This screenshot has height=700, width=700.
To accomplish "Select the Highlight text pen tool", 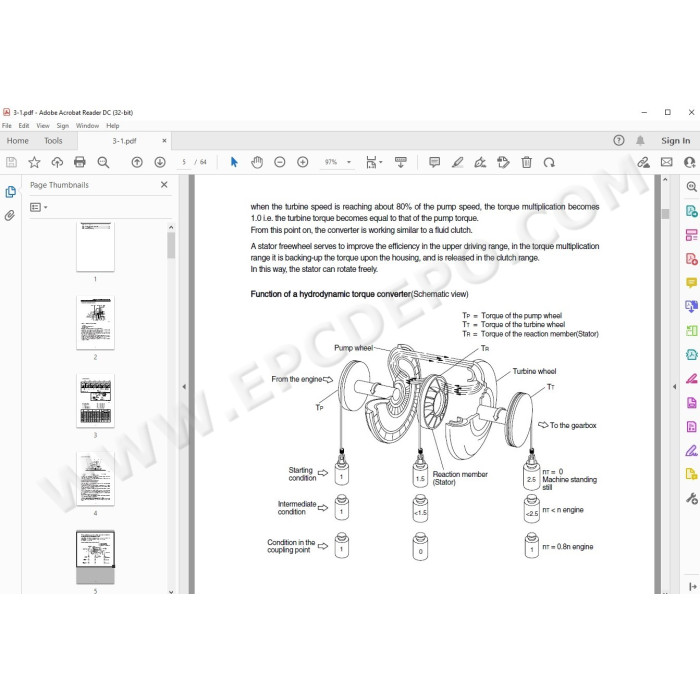I will [x=457, y=162].
